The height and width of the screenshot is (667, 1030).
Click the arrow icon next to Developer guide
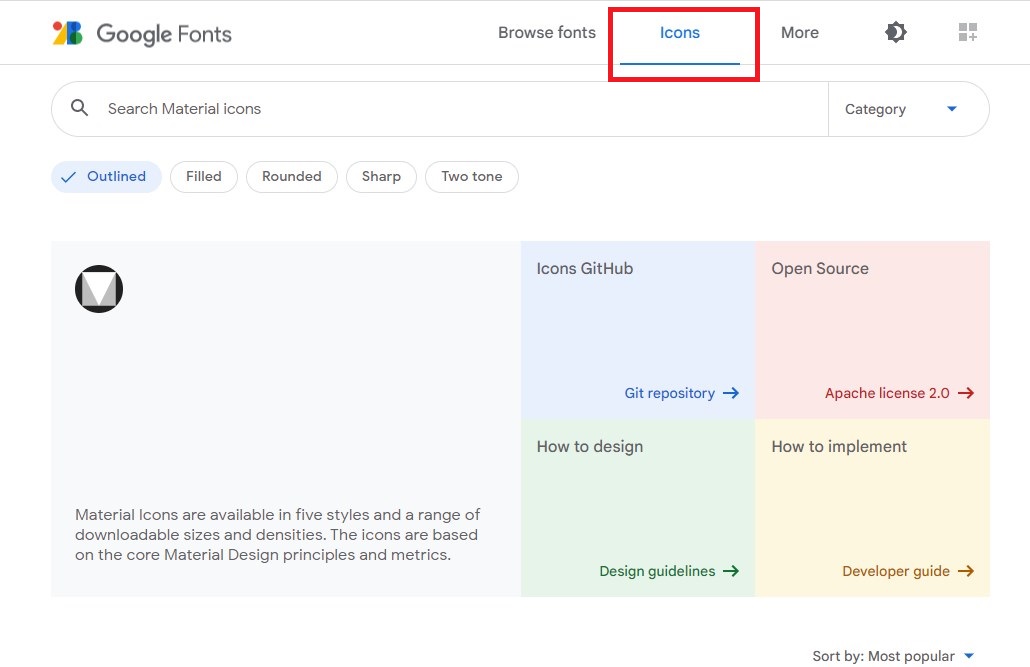pos(966,571)
